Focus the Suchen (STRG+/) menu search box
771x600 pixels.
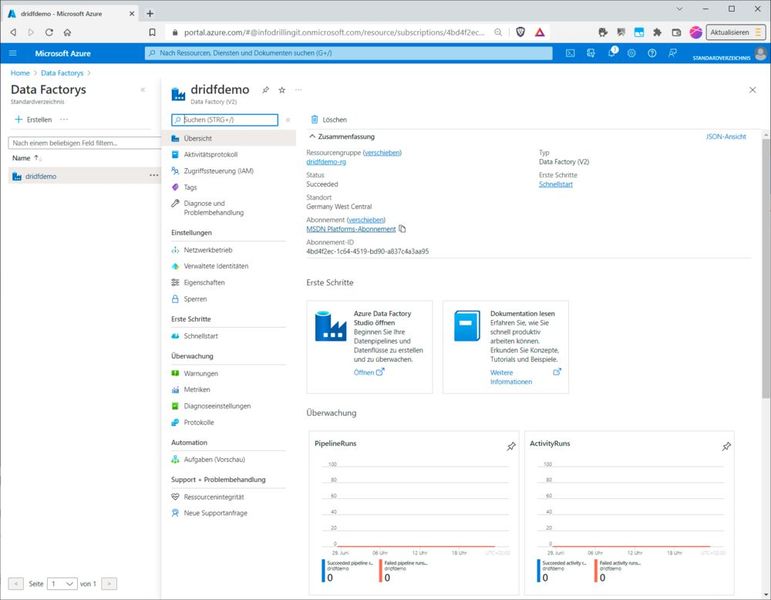coord(225,120)
